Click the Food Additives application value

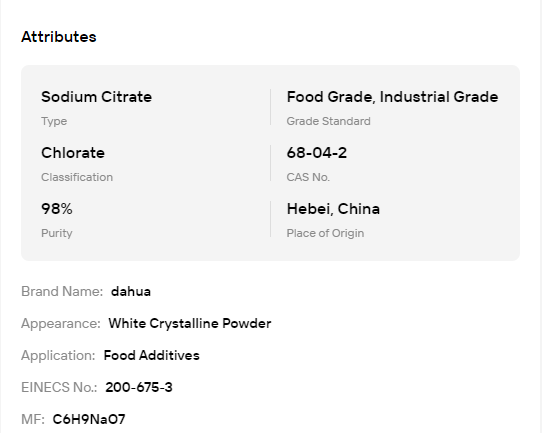pyautogui.click(x=151, y=355)
